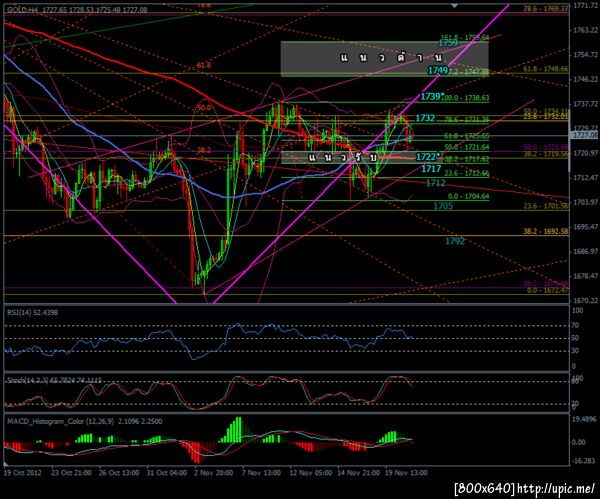
Task: Select Fibonacci label 61.8 - 1725.65
Action: point(466,136)
